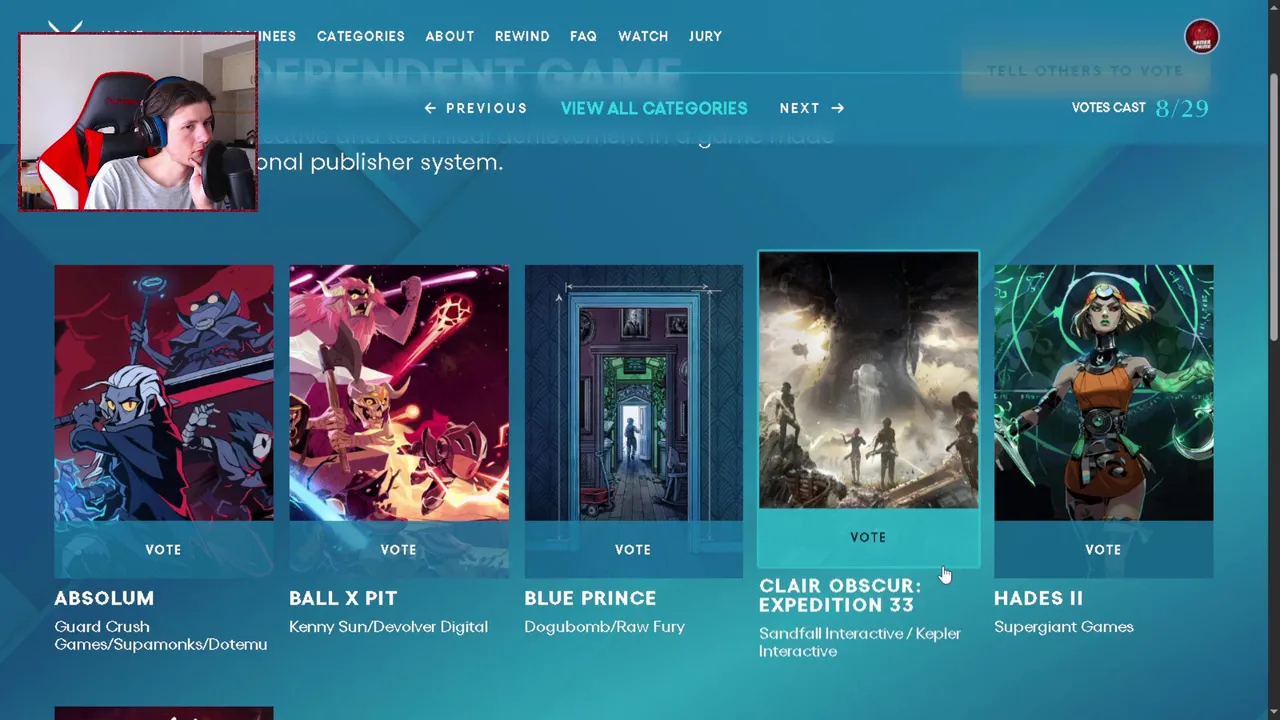
Task: Click the left arrow beside Previous
Action: 430,108
